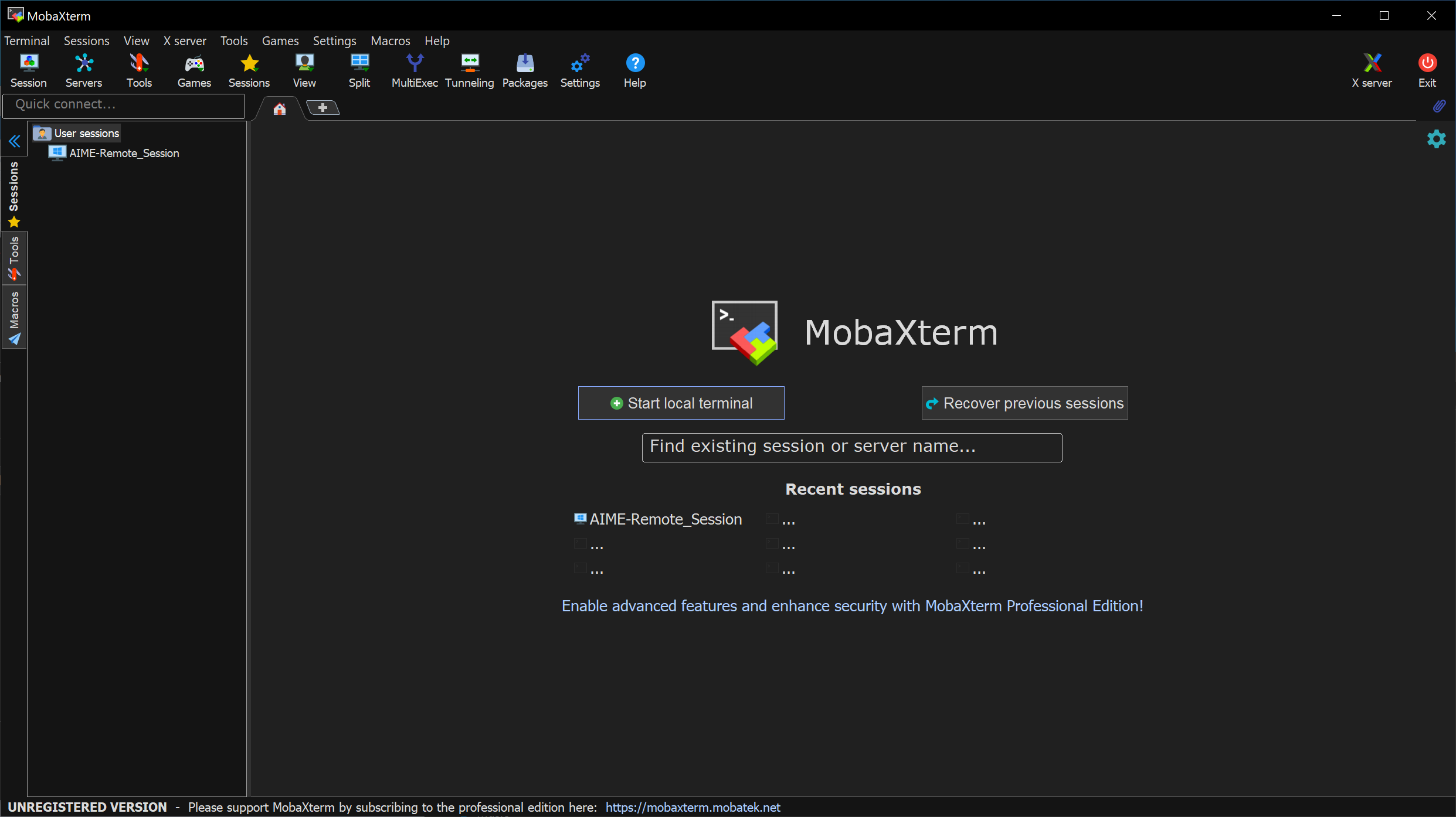The width and height of the screenshot is (1456, 817).
Task: Open the Servers toolbar button
Action: click(x=84, y=71)
